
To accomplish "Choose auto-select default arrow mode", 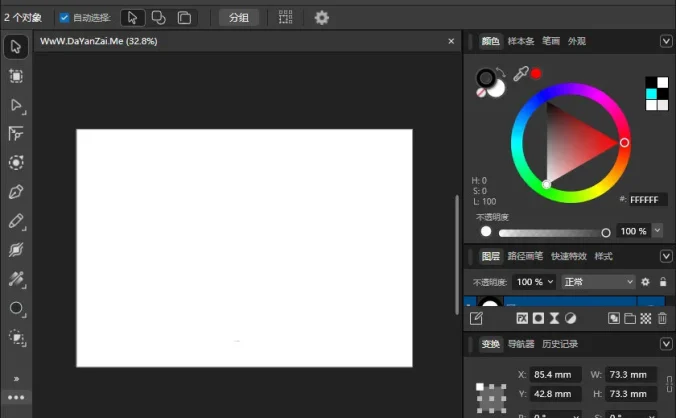I will pos(132,18).
